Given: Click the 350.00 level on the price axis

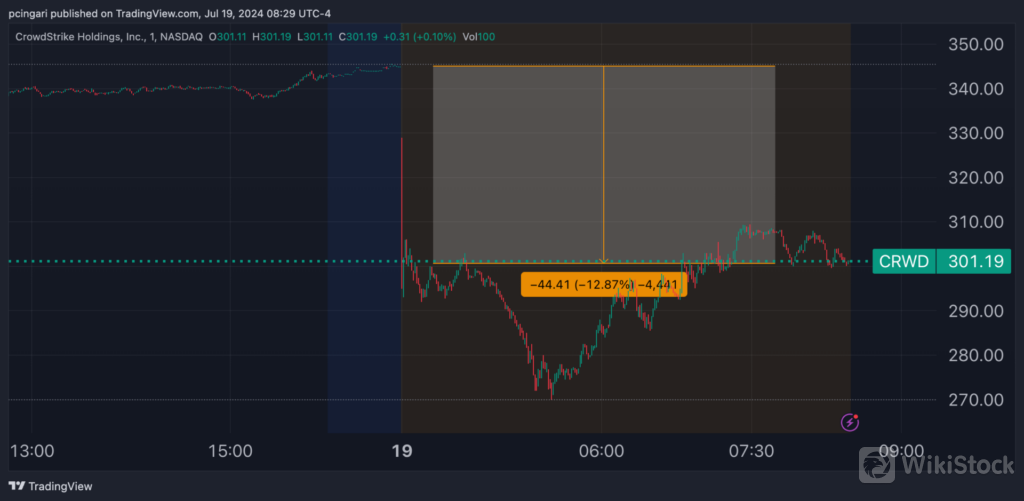Looking at the screenshot, I should 975,45.
